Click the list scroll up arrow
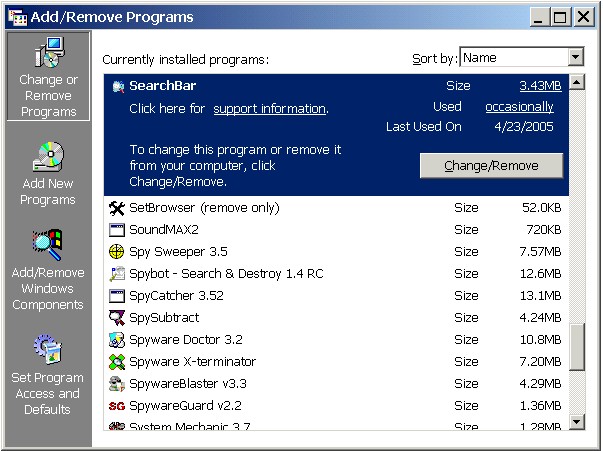The image size is (603, 451). (x=577, y=82)
